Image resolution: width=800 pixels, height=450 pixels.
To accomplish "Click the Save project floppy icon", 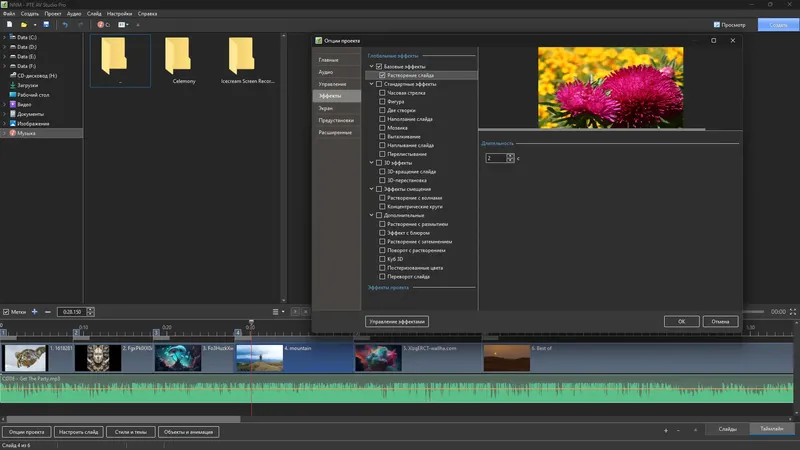I will (x=46, y=24).
